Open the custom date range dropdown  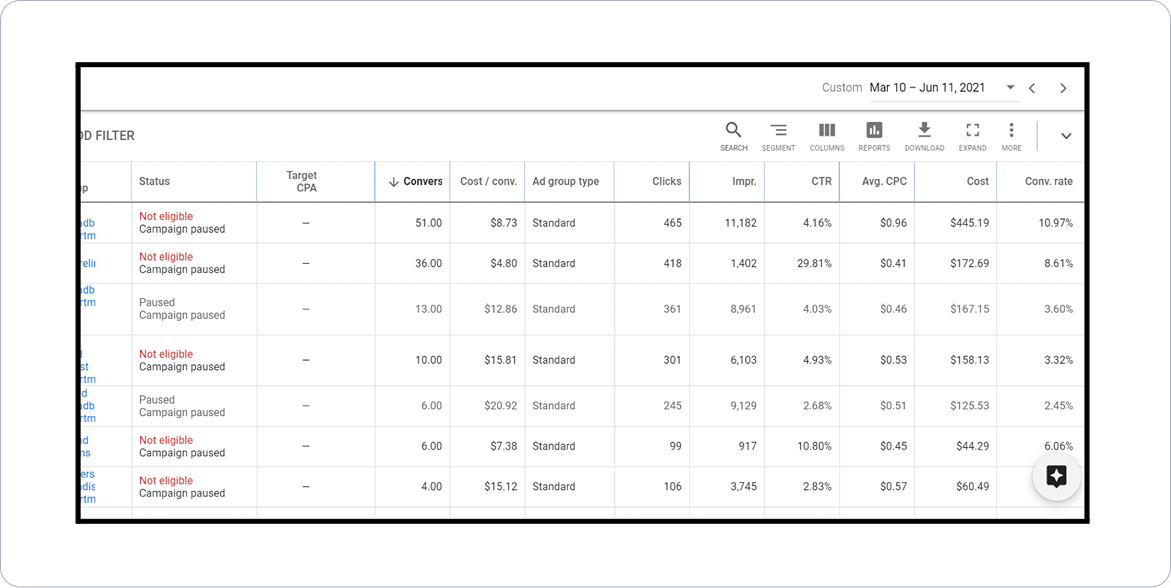[x=1010, y=88]
